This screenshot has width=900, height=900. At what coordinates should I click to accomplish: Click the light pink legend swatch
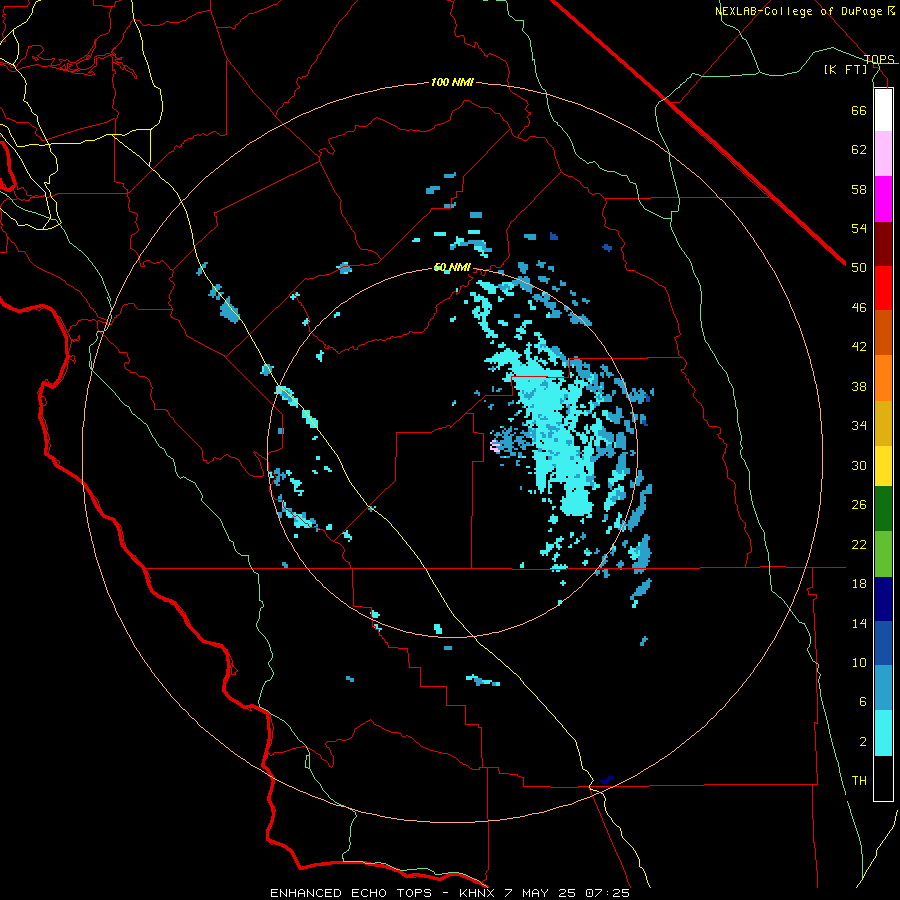883,154
